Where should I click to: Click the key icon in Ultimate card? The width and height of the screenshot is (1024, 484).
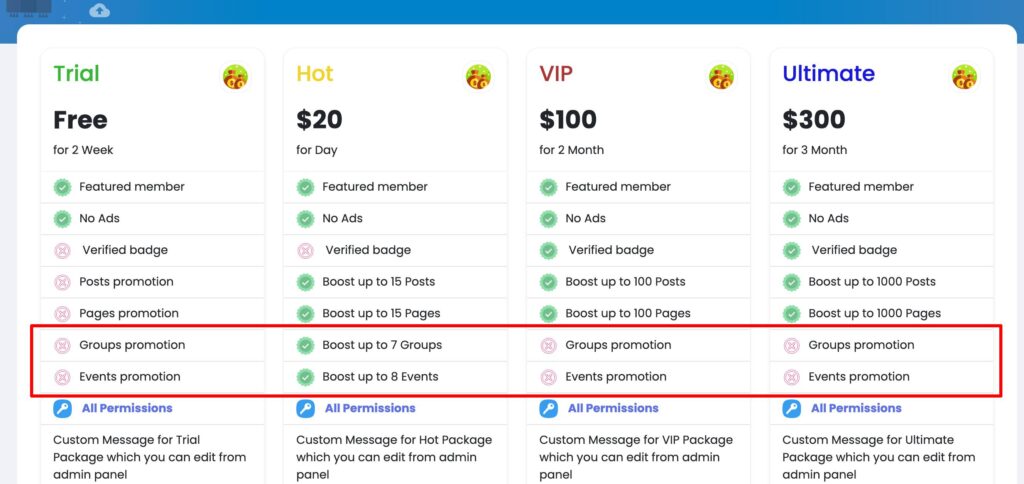point(791,408)
